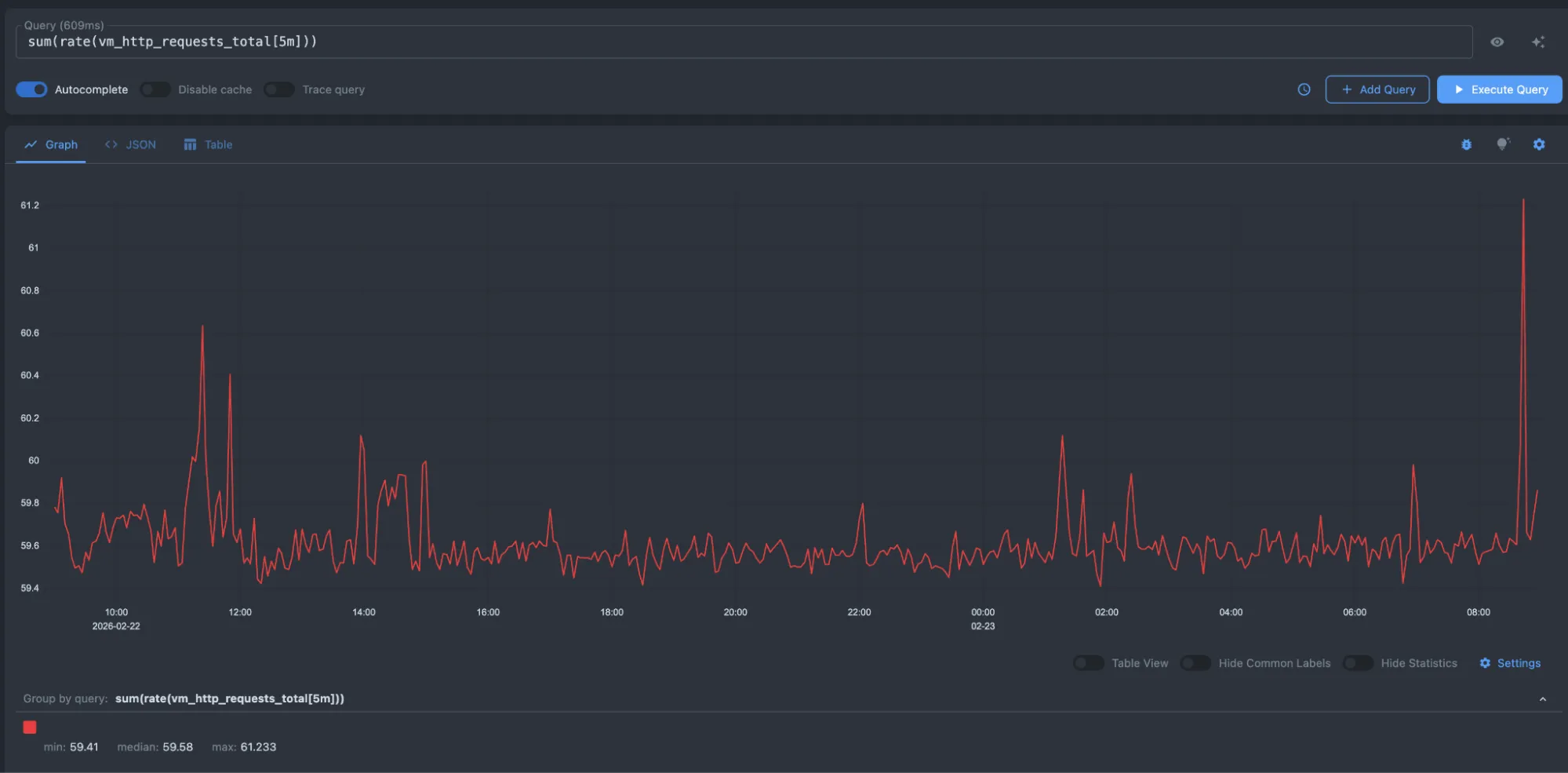The width and height of the screenshot is (1568, 773).
Task: Click the plus icon in Add Query
Action: tap(1347, 89)
